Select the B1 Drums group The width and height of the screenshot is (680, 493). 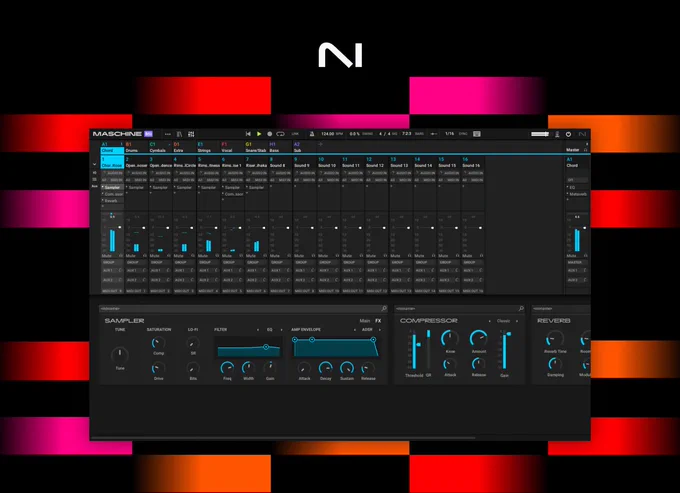136,147
